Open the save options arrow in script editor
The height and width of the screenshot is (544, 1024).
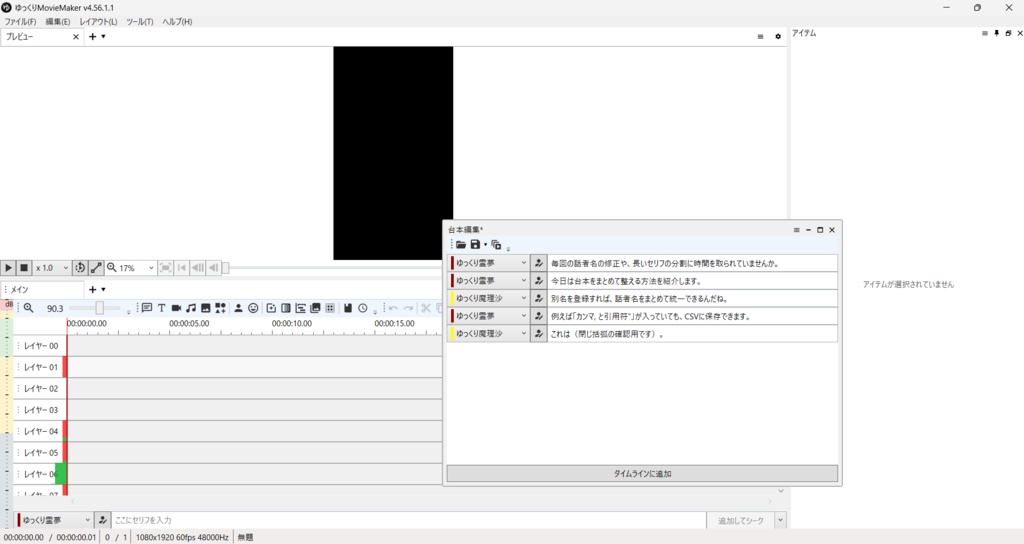pyautogui.click(x=485, y=244)
